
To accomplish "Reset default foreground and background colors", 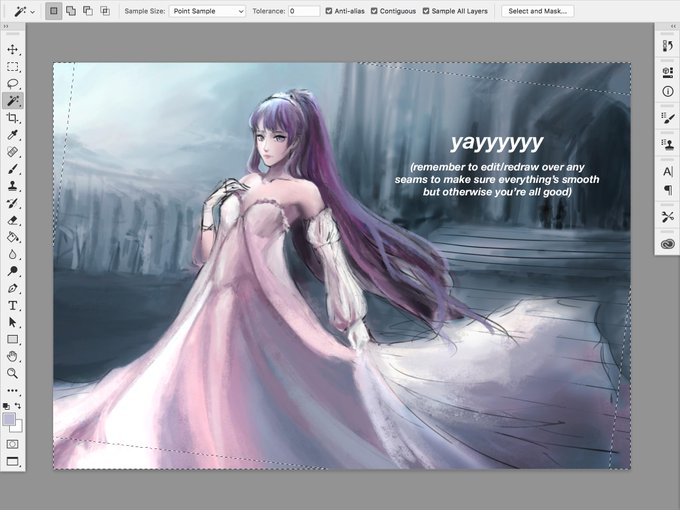I will point(6,406).
